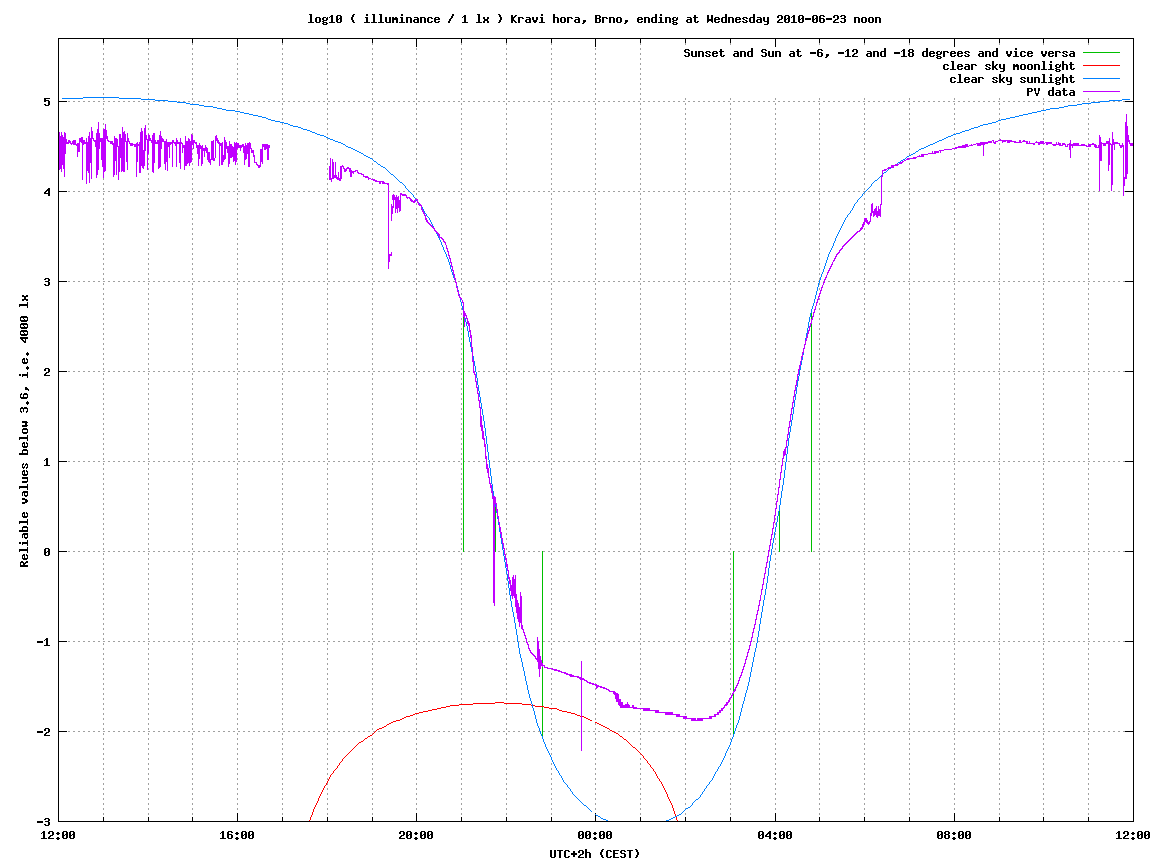Click the '00:00' x-axis tick label
This screenshot has width=1151, height=863.
click(595, 836)
